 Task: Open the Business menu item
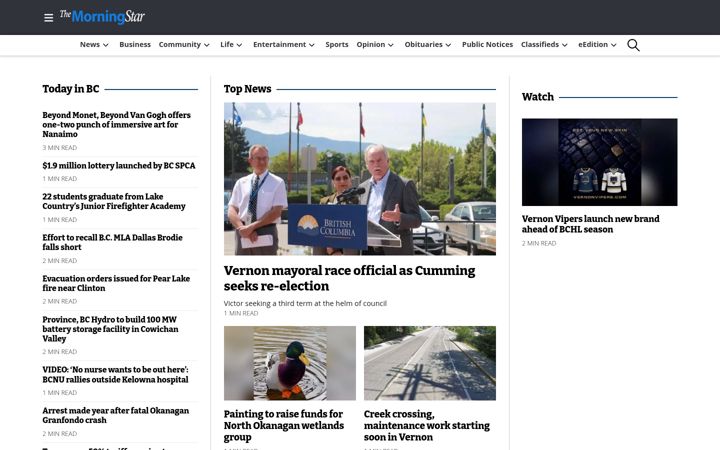coord(135,45)
